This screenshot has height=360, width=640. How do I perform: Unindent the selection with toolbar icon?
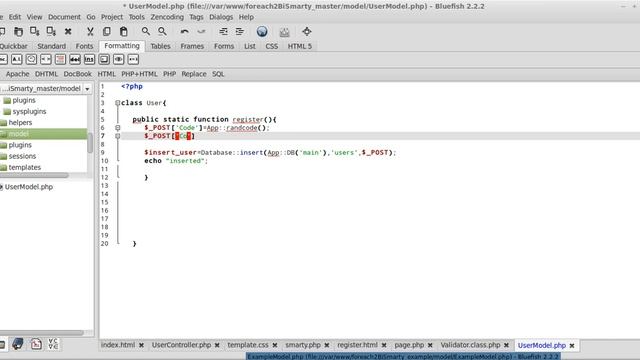[223, 31]
